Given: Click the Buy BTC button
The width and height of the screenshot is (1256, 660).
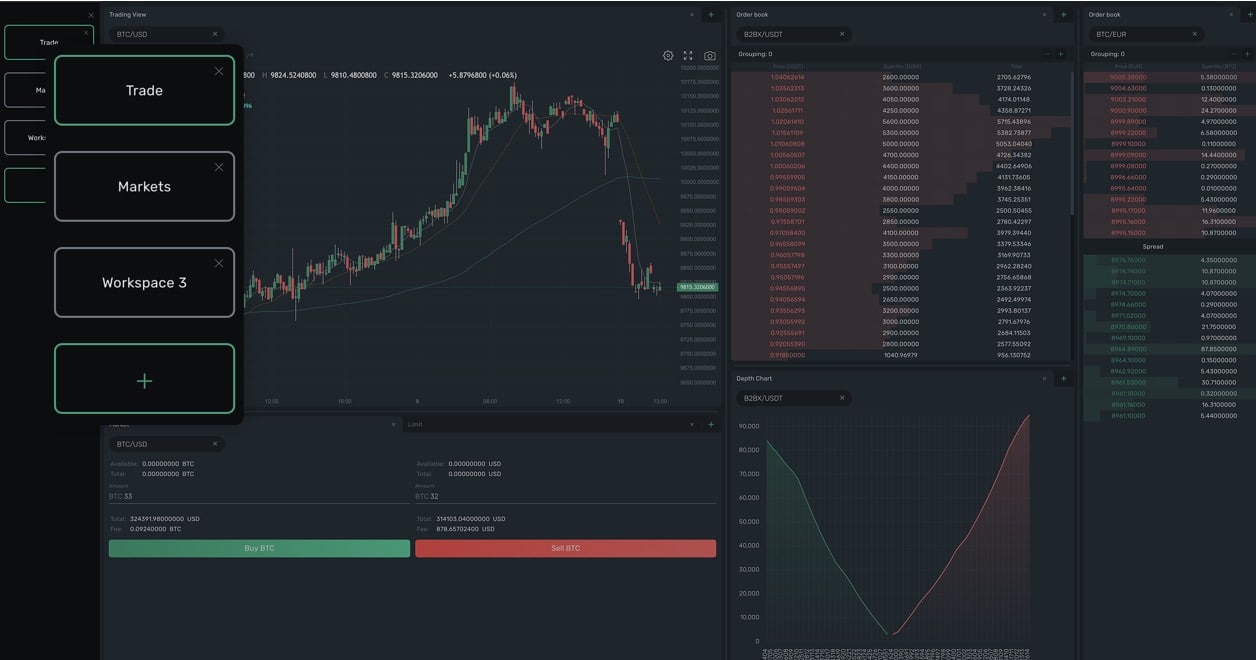Looking at the screenshot, I should [259, 548].
